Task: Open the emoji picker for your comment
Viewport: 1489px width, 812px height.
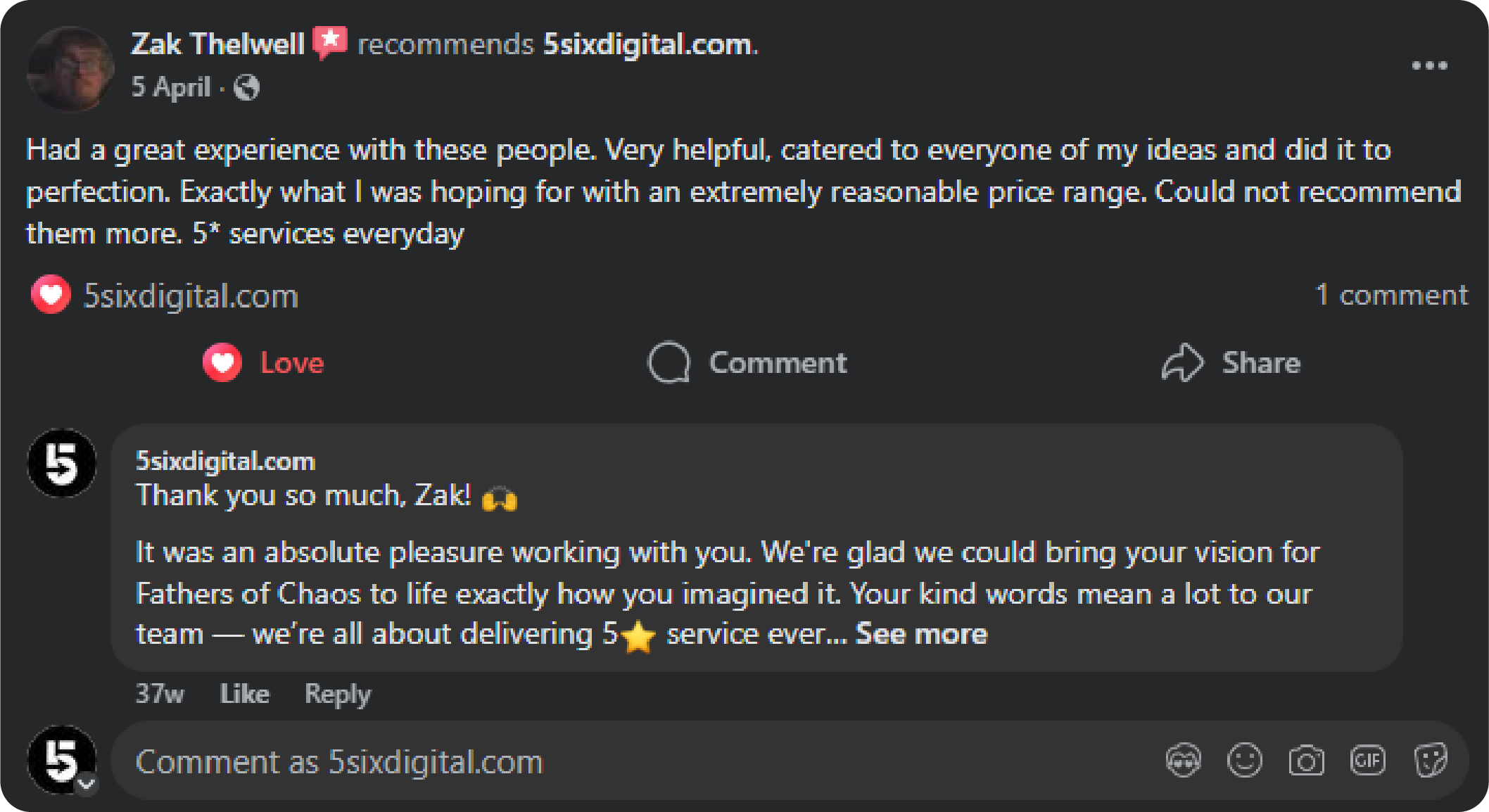Action: coord(1243,760)
